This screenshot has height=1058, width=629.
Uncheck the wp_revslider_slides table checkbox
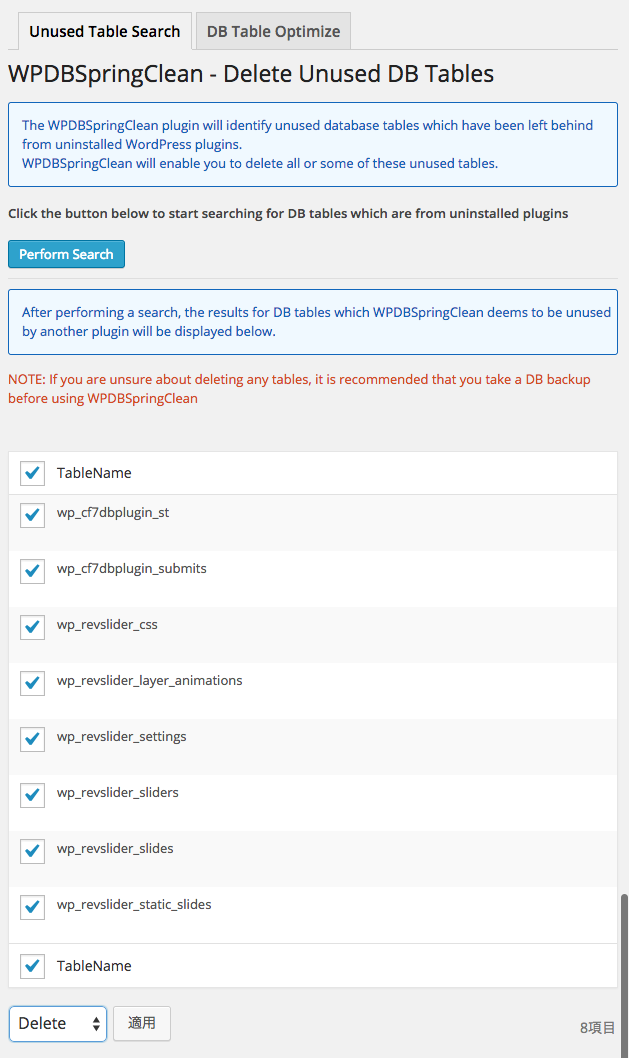point(32,852)
